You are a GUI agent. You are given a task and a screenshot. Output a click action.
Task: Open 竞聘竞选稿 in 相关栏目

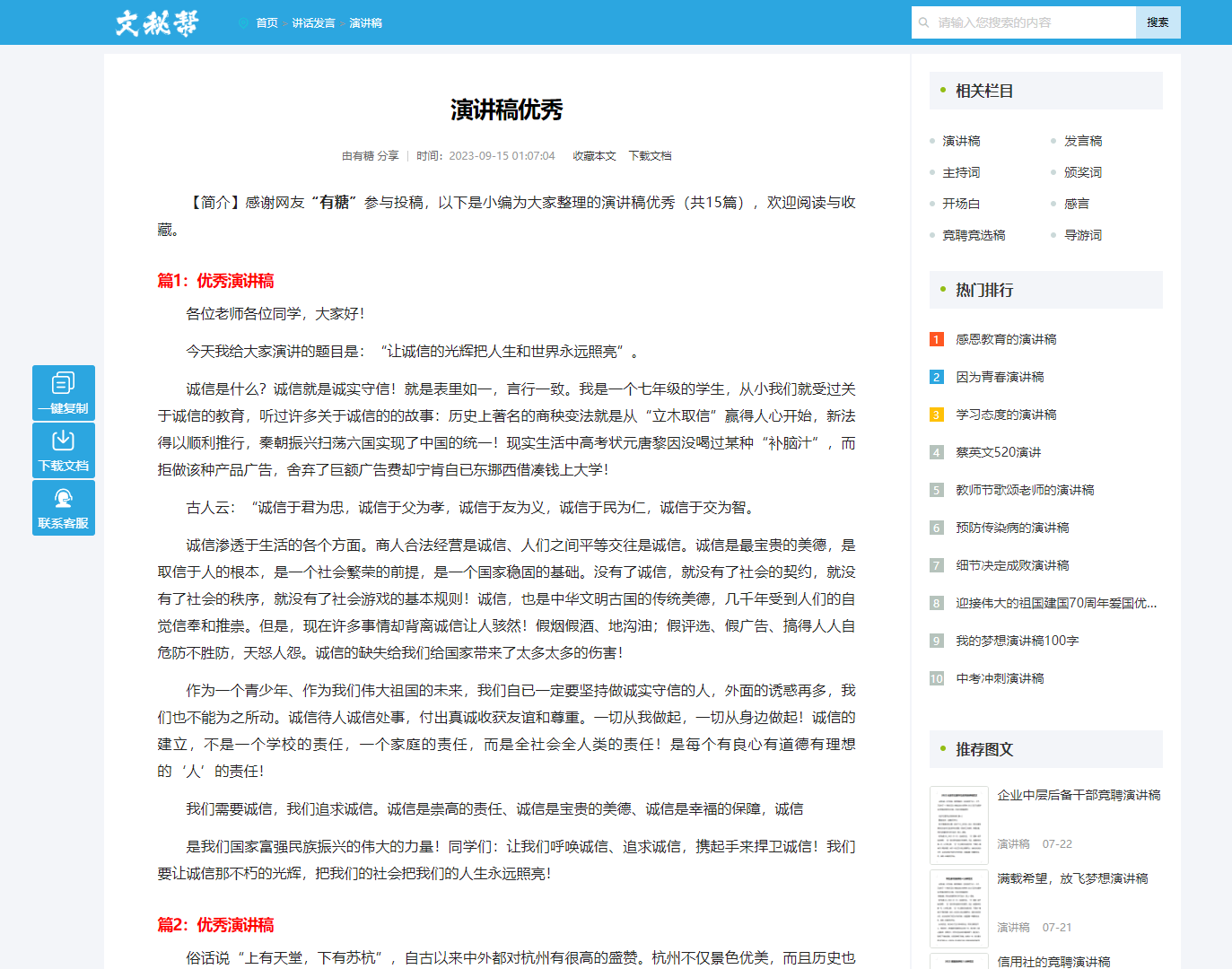coord(974,235)
